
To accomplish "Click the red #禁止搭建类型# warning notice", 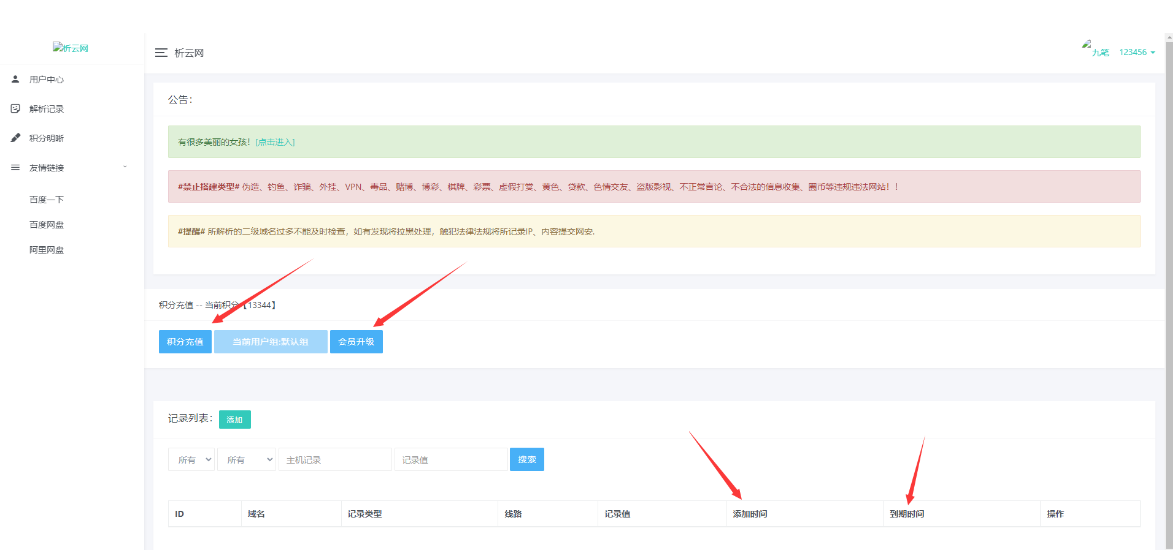I will (x=654, y=186).
